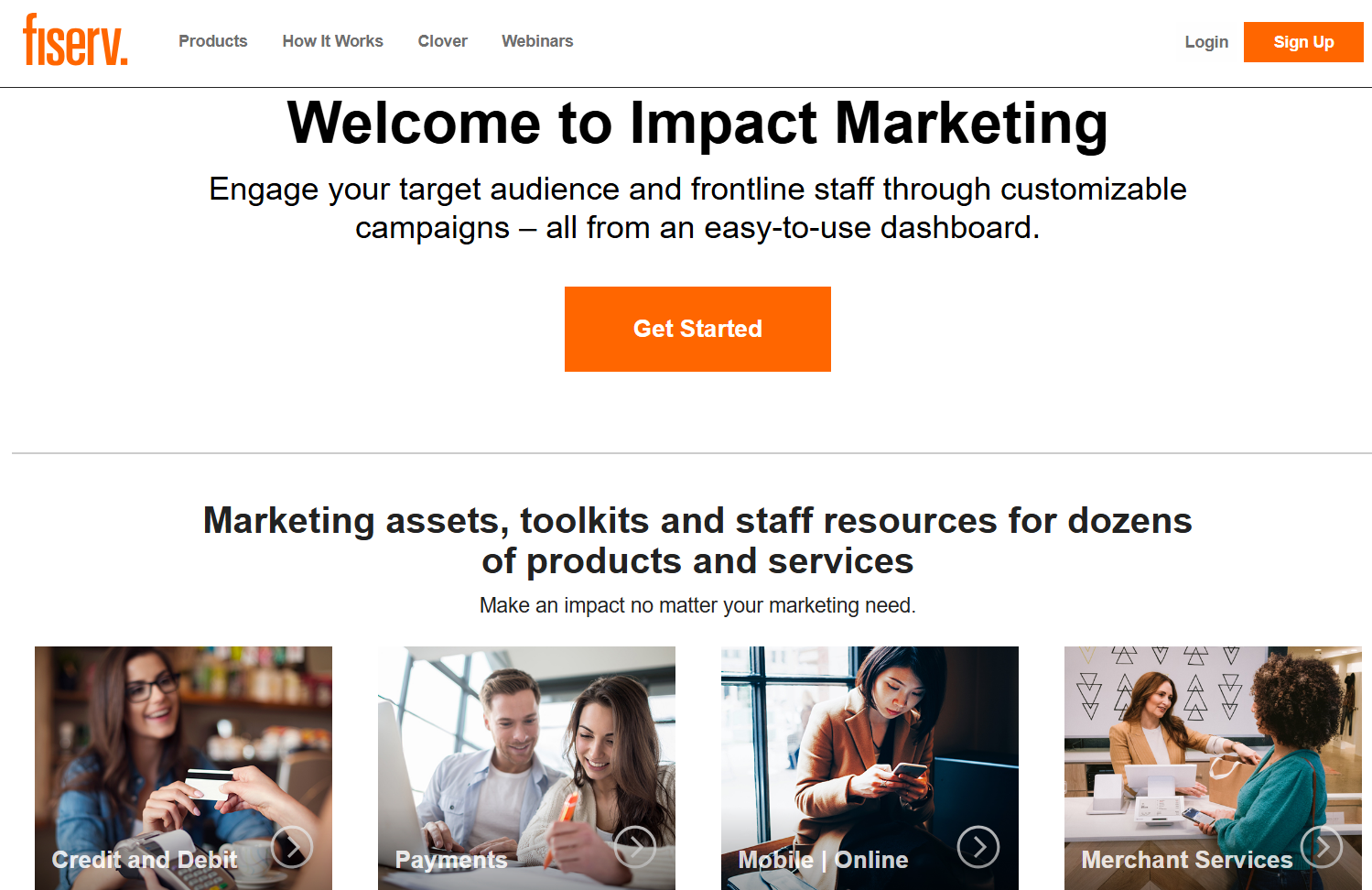Open the Merchant Services photo tile
The image size is (1372, 890).
pos(1213,768)
